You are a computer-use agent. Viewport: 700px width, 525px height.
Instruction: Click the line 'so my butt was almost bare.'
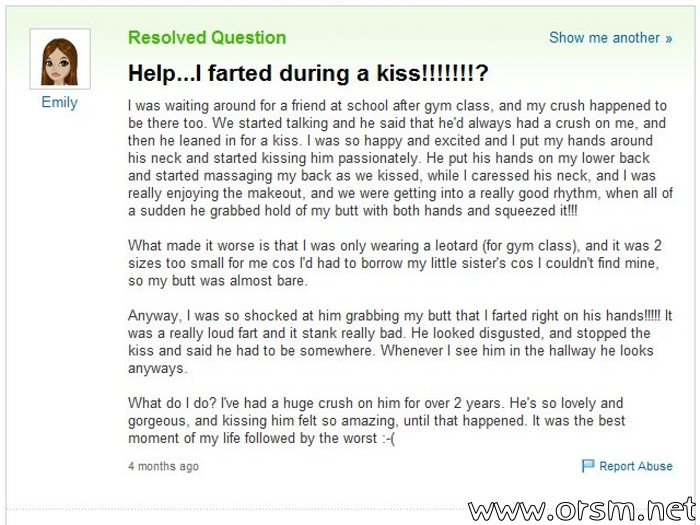(x=218, y=281)
